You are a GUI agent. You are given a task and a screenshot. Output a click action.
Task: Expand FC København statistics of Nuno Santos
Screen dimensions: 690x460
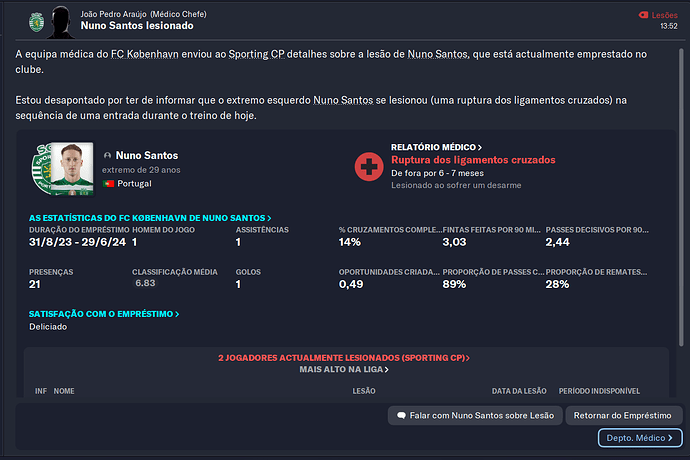click(x=150, y=218)
